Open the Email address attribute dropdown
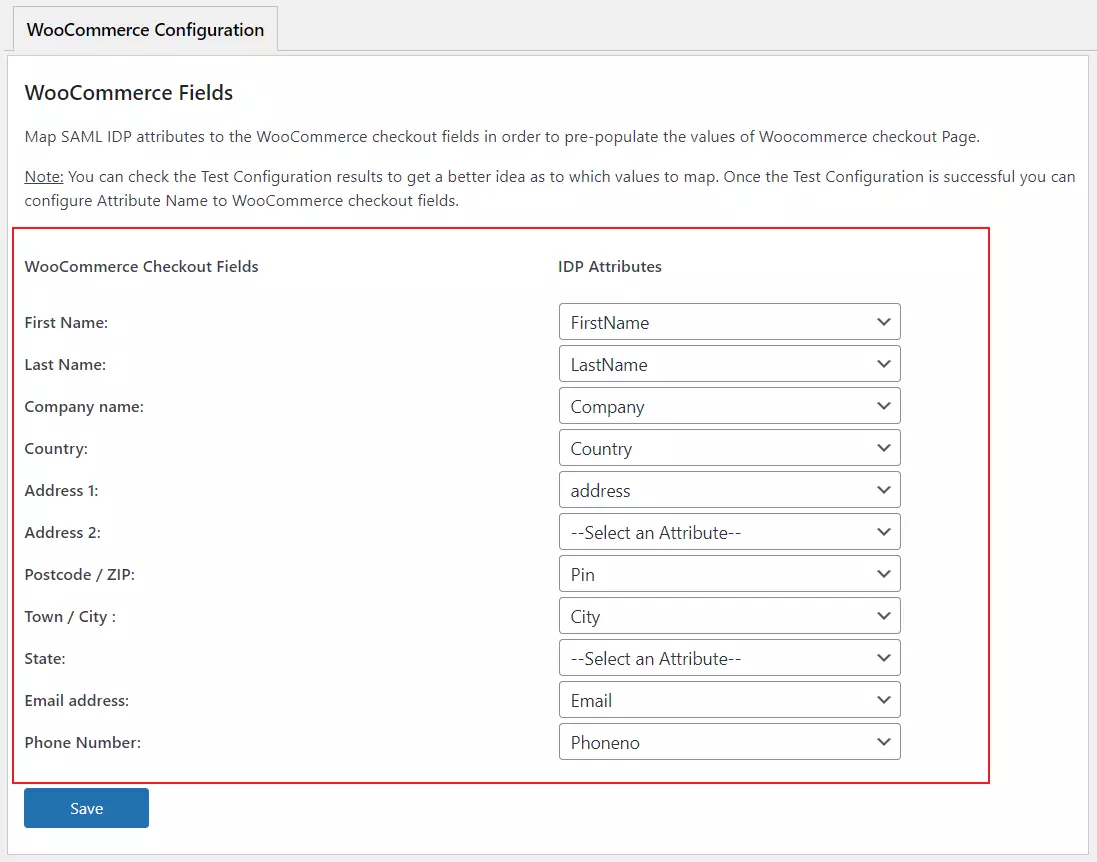This screenshot has height=862, width=1097. [730, 700]
